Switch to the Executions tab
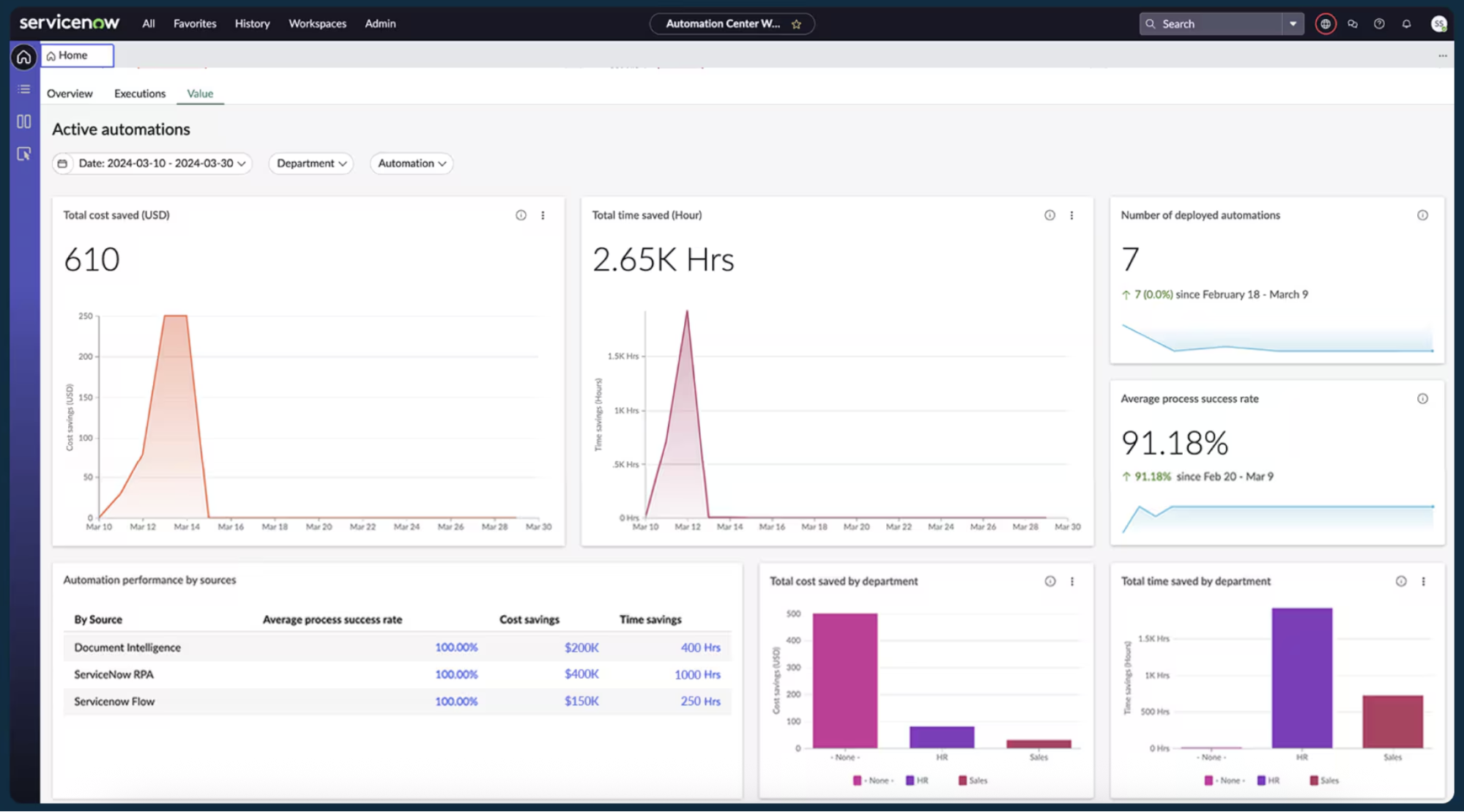The image size is (1464, 812). 139,93
